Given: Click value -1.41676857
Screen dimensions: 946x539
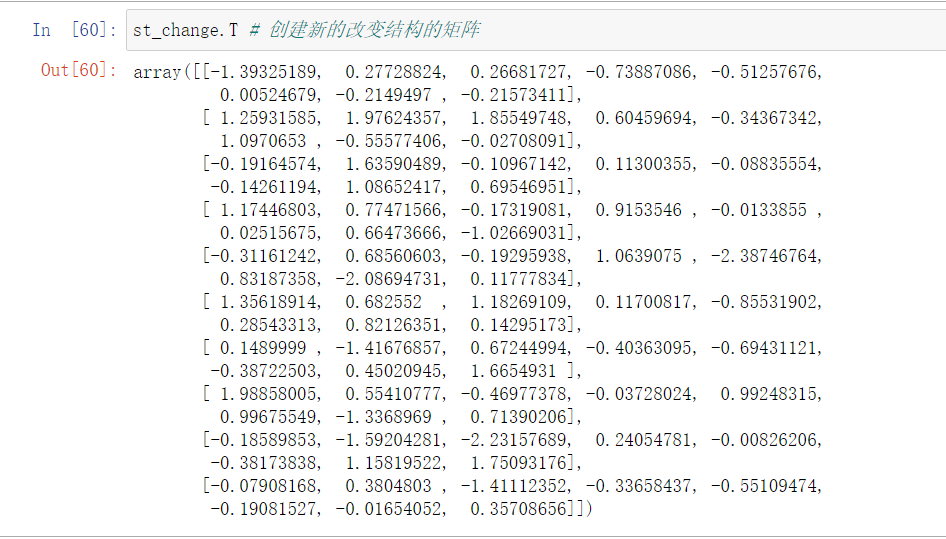Looking at the screenshot, I should click(x=389, y=348).
